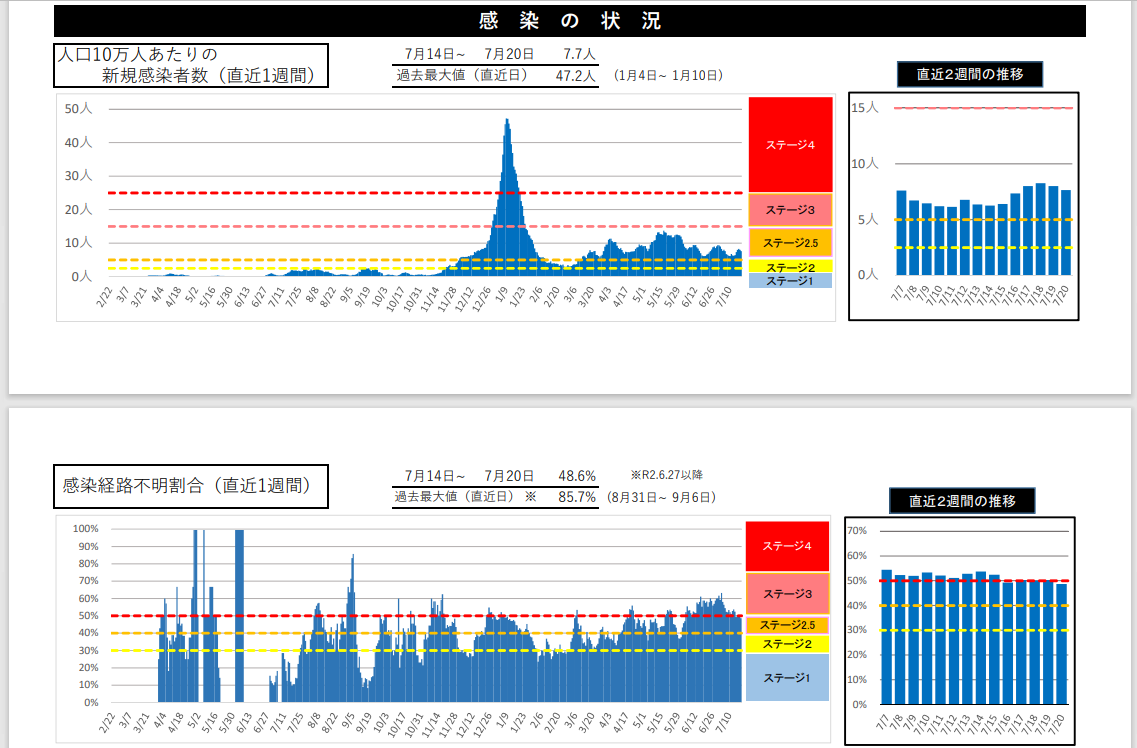Select the 85.7% past maximum value

(x=577, y=496)
